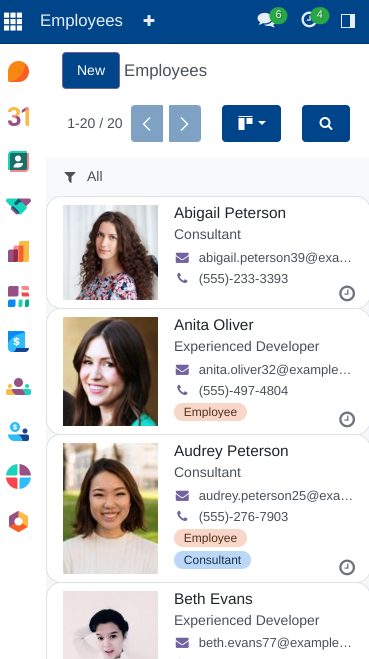Open the Employees app sidebar icon
This screenshot has width=369, height=659.
click(18, 386)
